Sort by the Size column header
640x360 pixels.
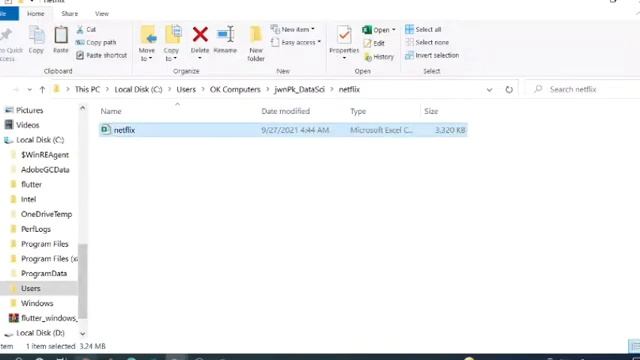(x=431, y=111)
